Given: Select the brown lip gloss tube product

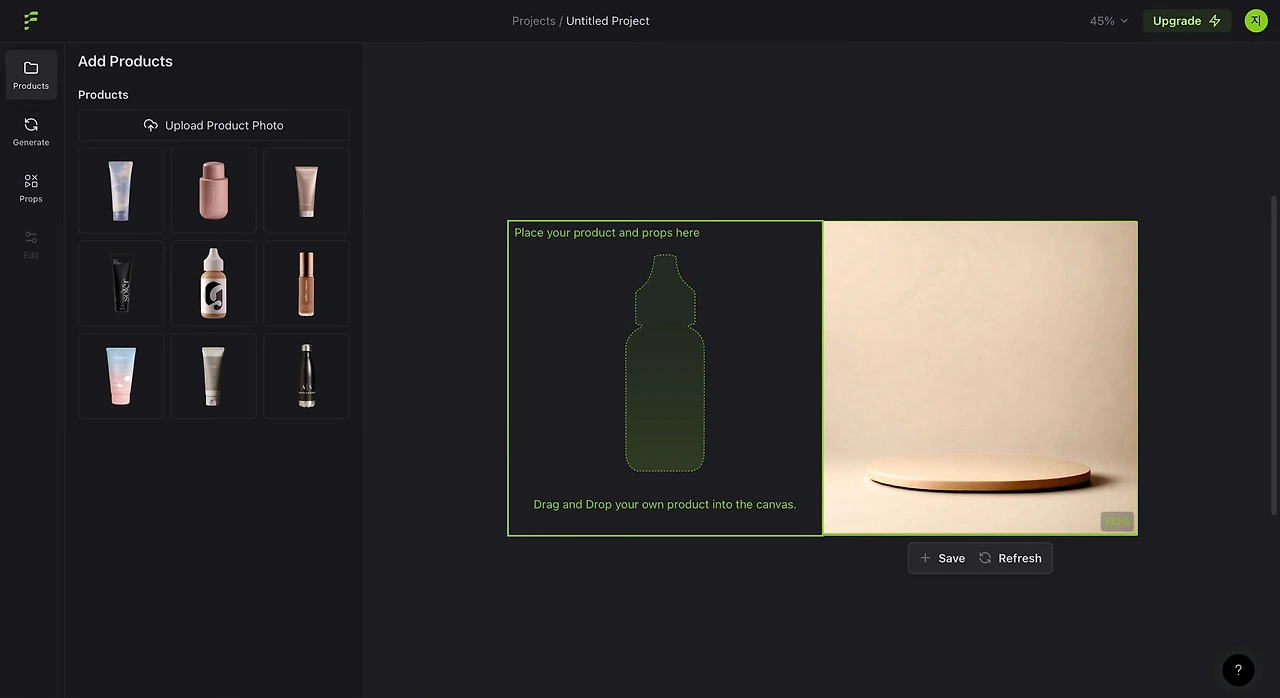Looking at the screenshot, I should 306,283.
